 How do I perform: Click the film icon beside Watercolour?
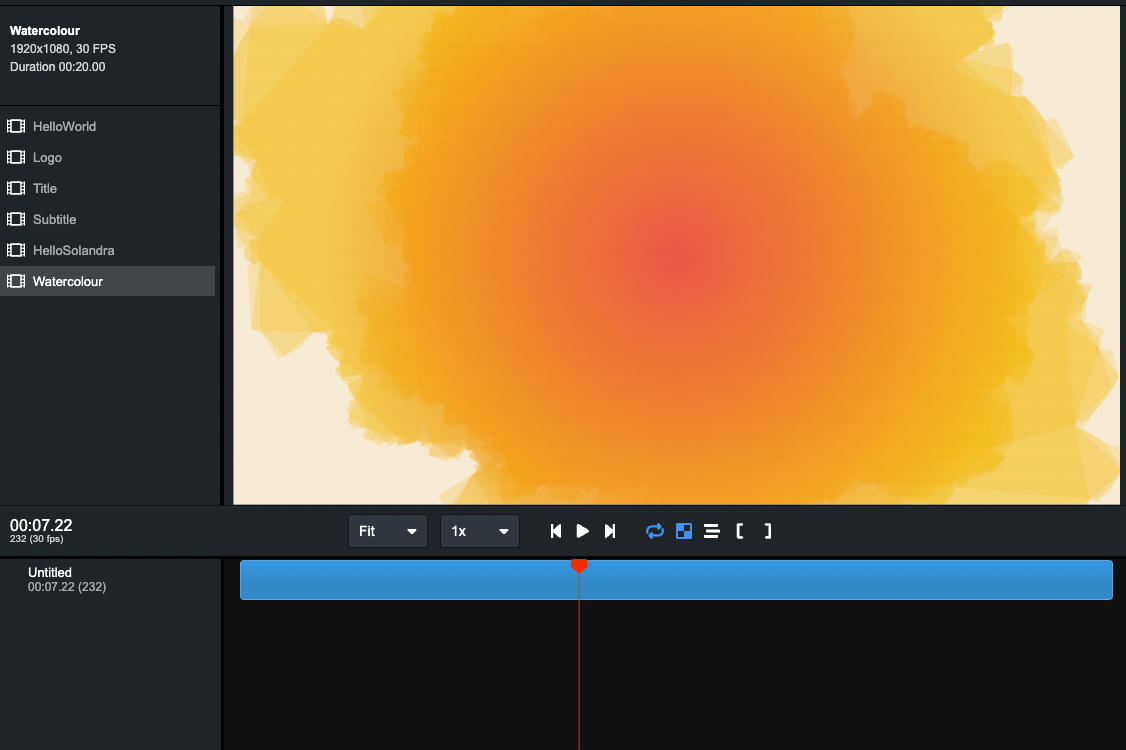coord(16,282)
